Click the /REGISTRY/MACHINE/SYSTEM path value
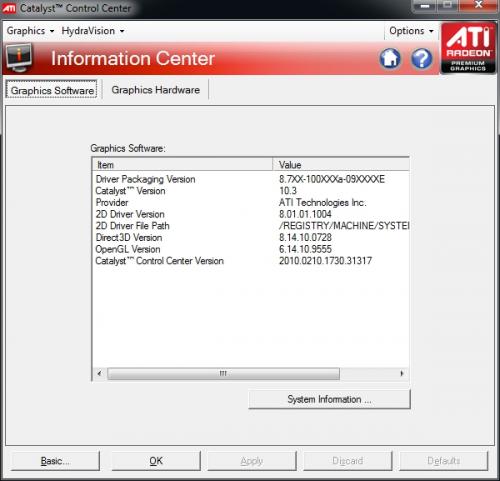The image size is (500, 481). (x=344, y=226)
